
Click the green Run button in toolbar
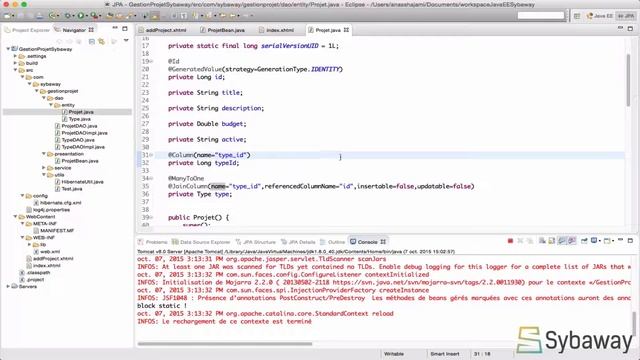click(x=80, y=16)
